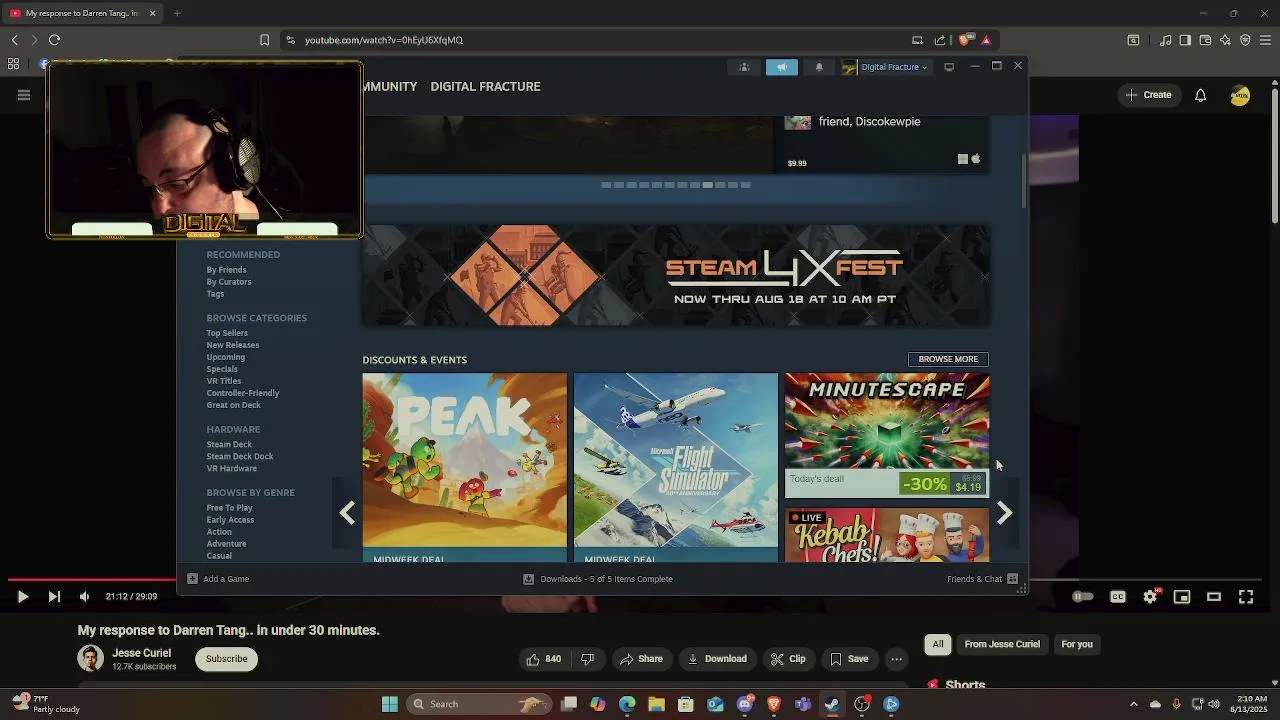
Task: Open Top Sellers category
Action: (227, 333)
